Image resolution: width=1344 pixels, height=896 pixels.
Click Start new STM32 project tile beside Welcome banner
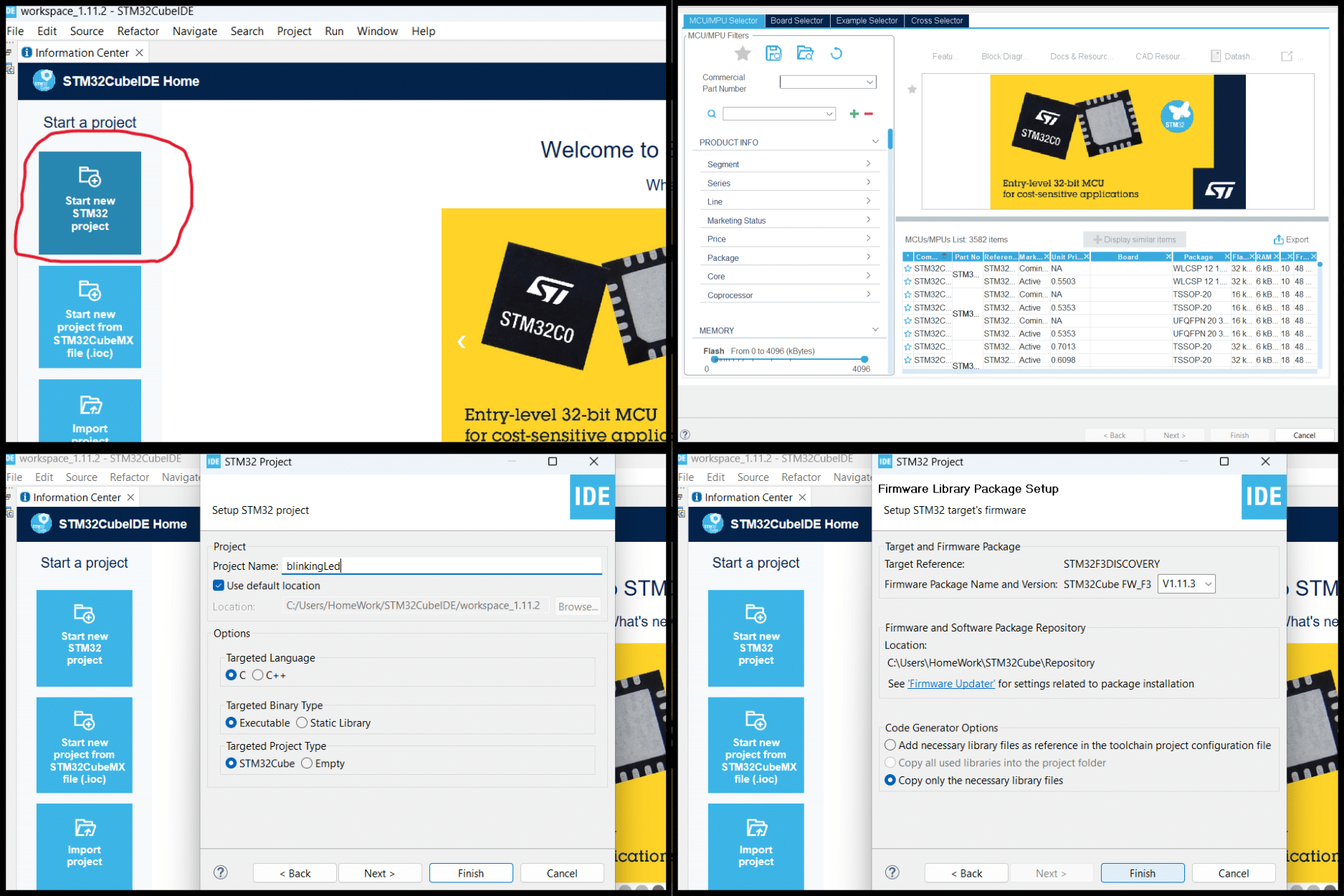coord(90,203)
